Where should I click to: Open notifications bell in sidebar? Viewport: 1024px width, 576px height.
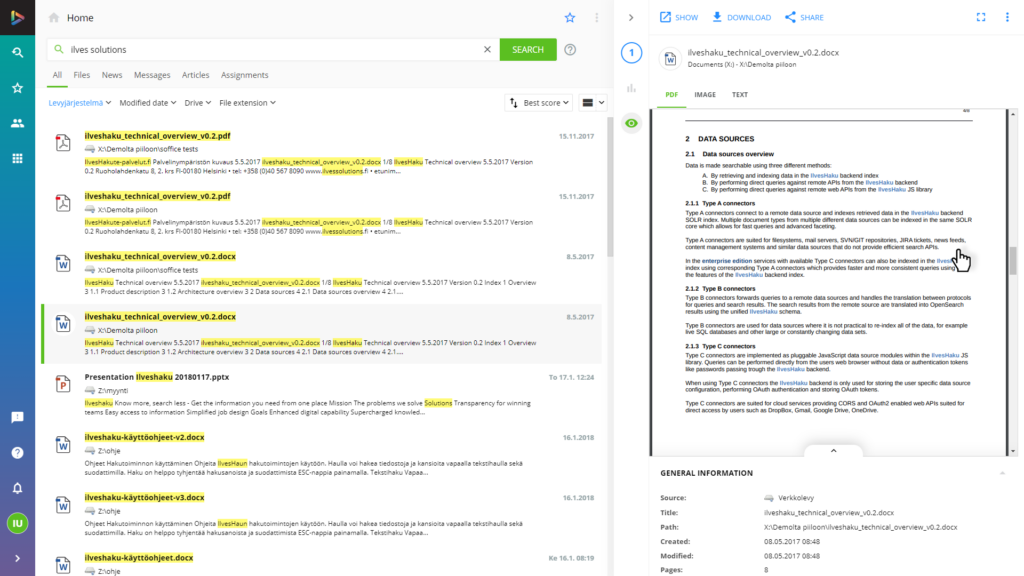18,488
